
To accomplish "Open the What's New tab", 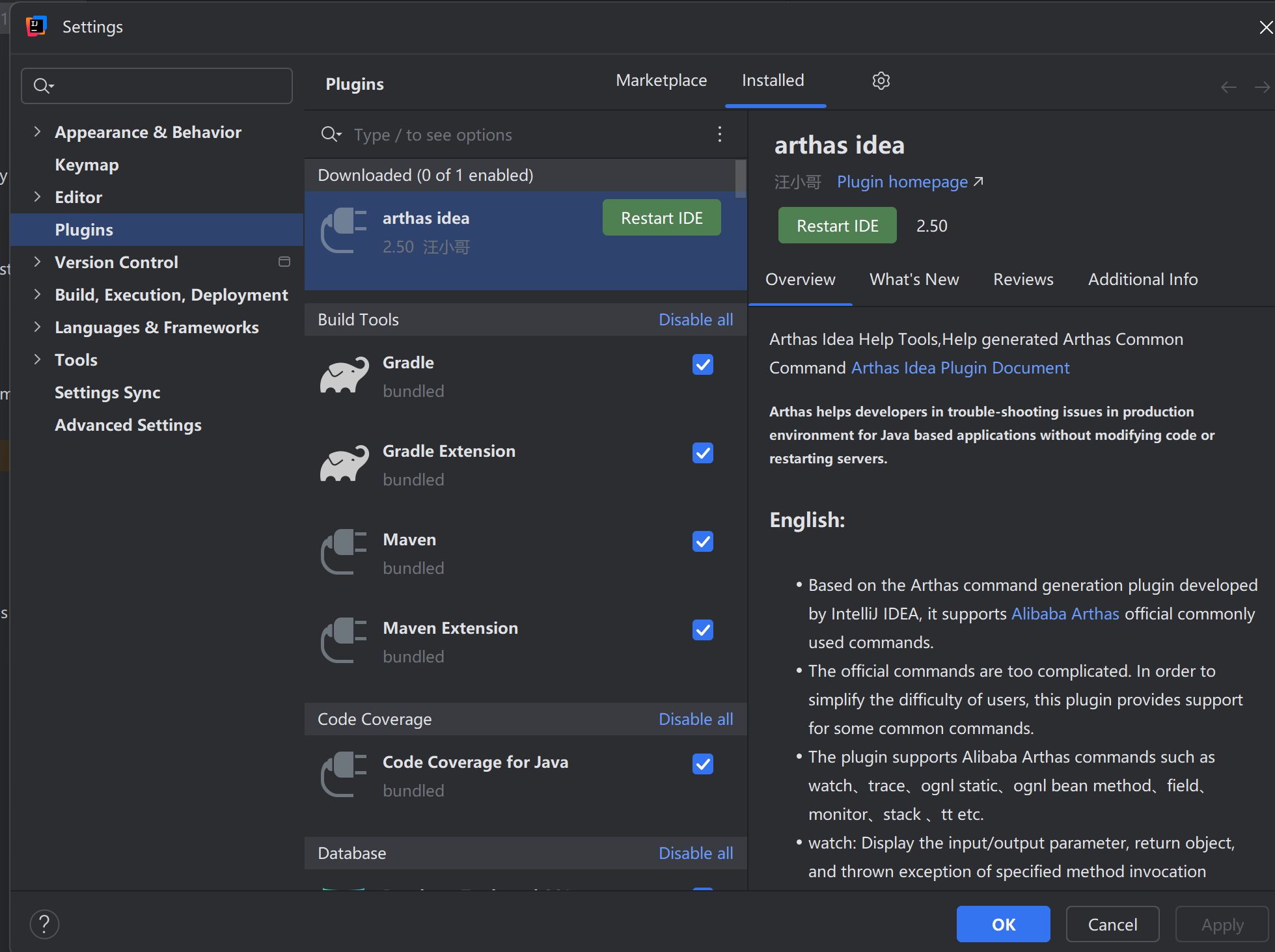I will (x=914, y=279).
